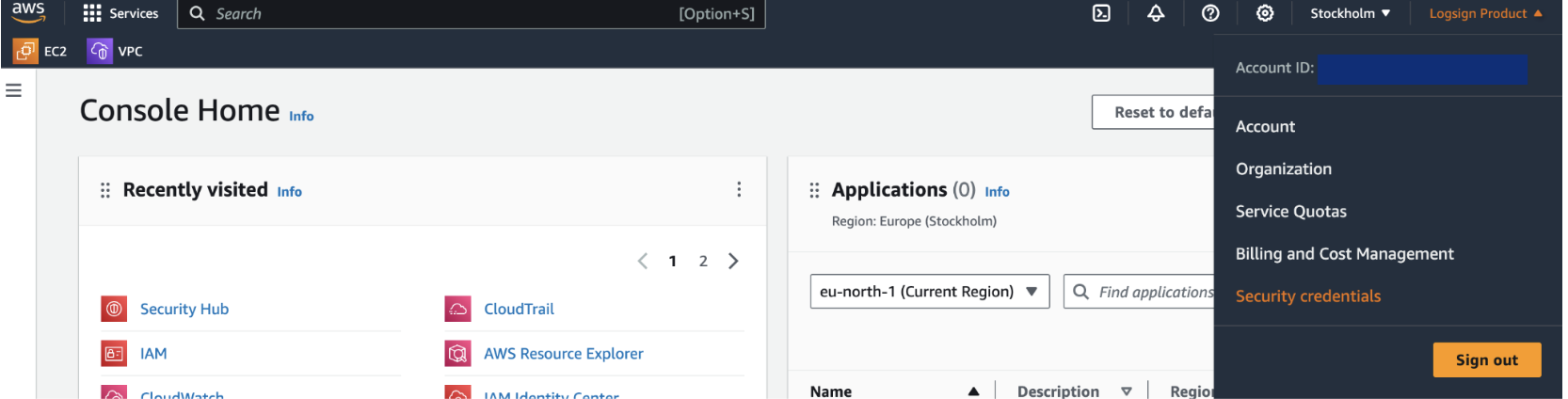Open notifications bell icon
Screen dimensions: 1568x399
click(1156, 13)
